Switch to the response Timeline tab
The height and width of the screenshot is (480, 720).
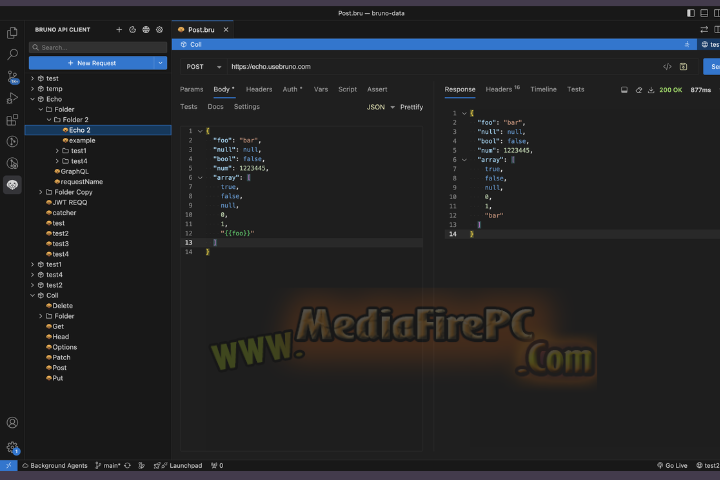coord(543,90)
